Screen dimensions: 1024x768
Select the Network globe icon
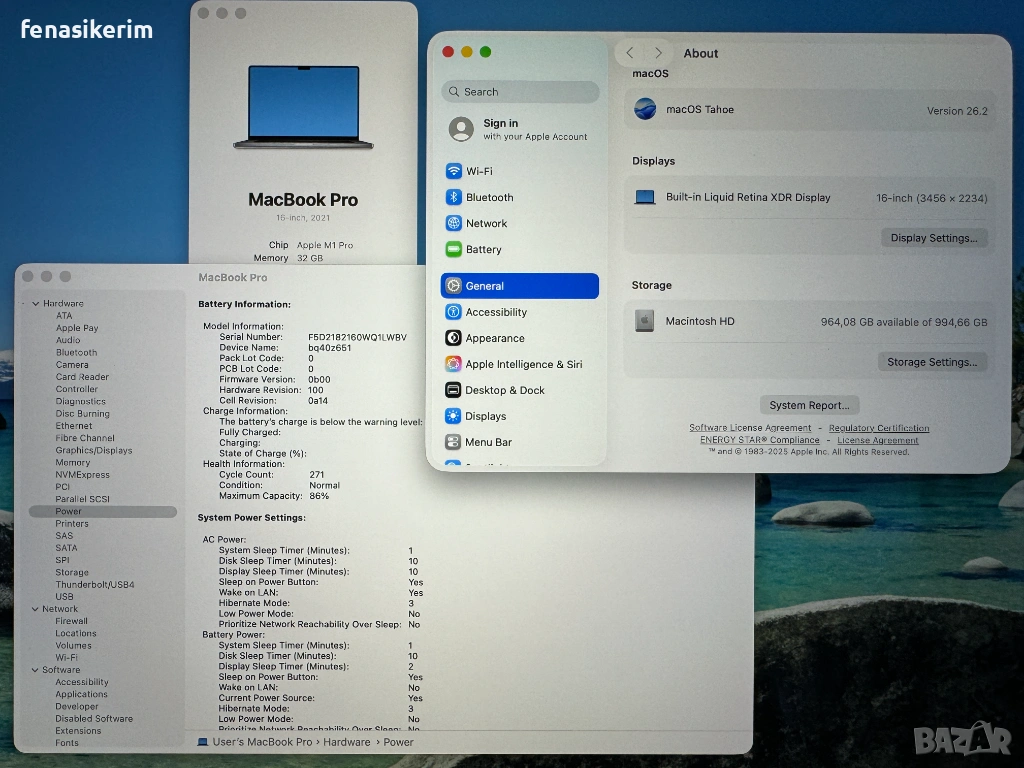point(454,223)
